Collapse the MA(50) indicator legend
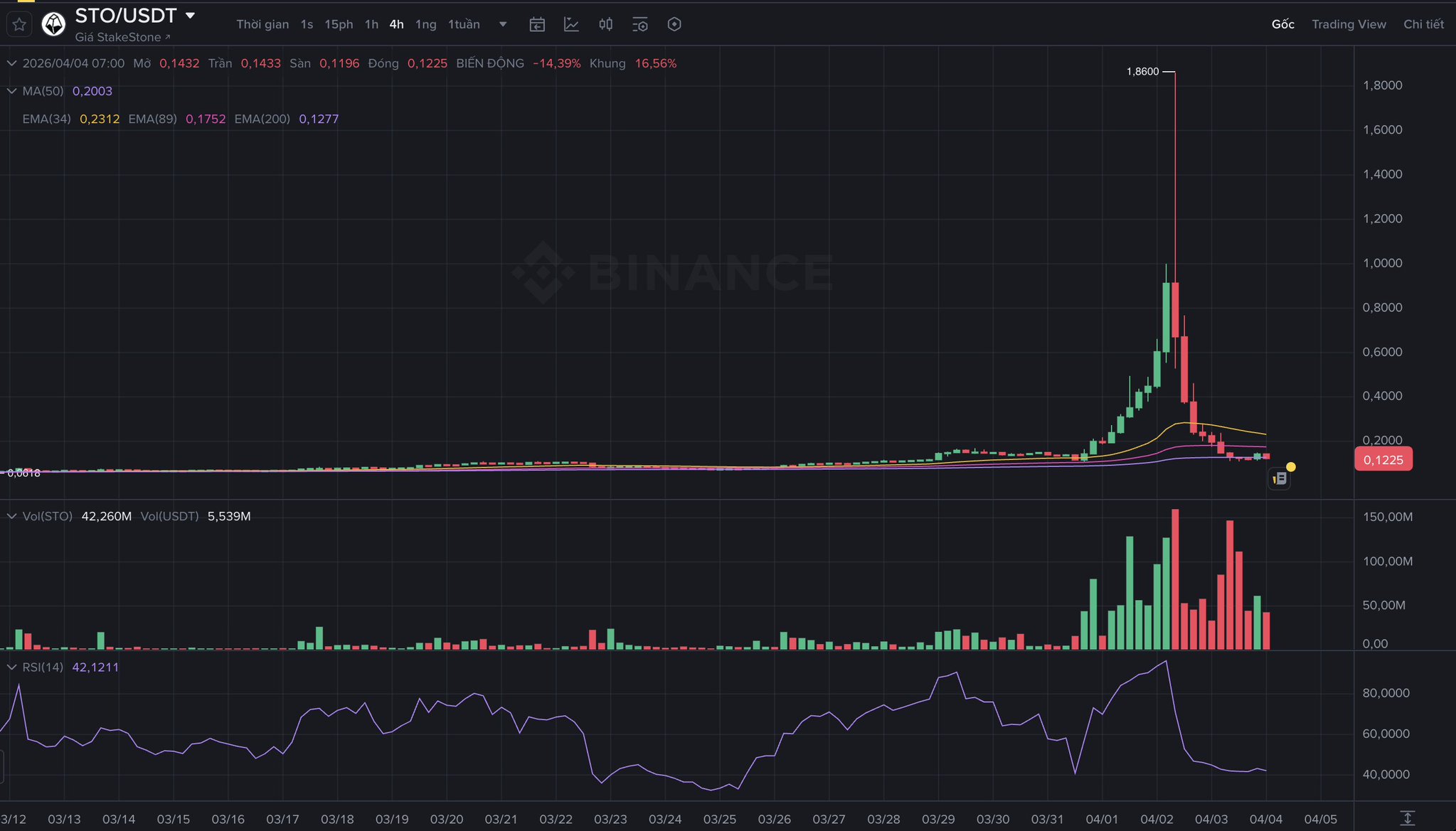 coord(11,91)
